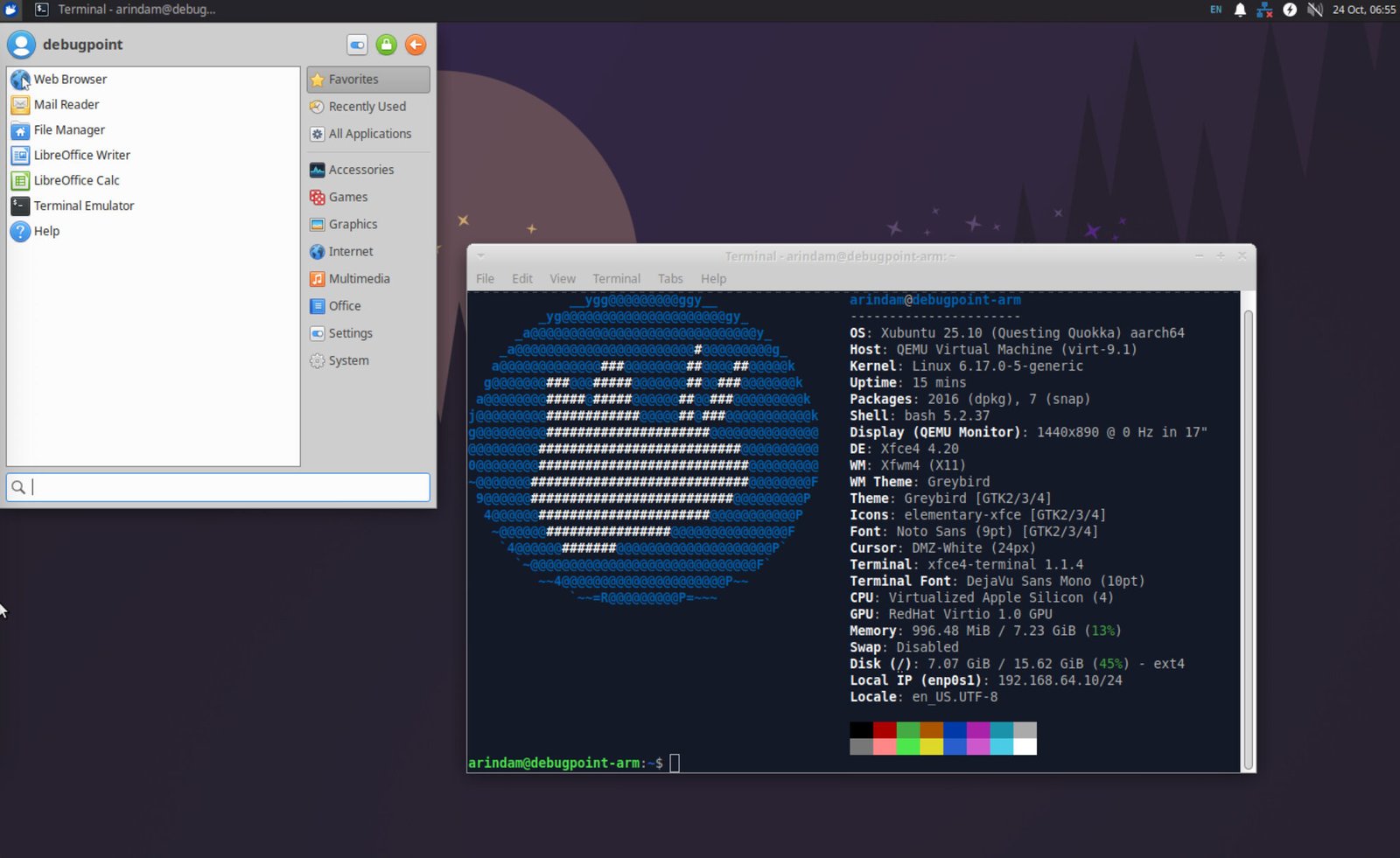Lock the screen with the padlock button
Screen dimensions: 1400x858
point(386,45)
